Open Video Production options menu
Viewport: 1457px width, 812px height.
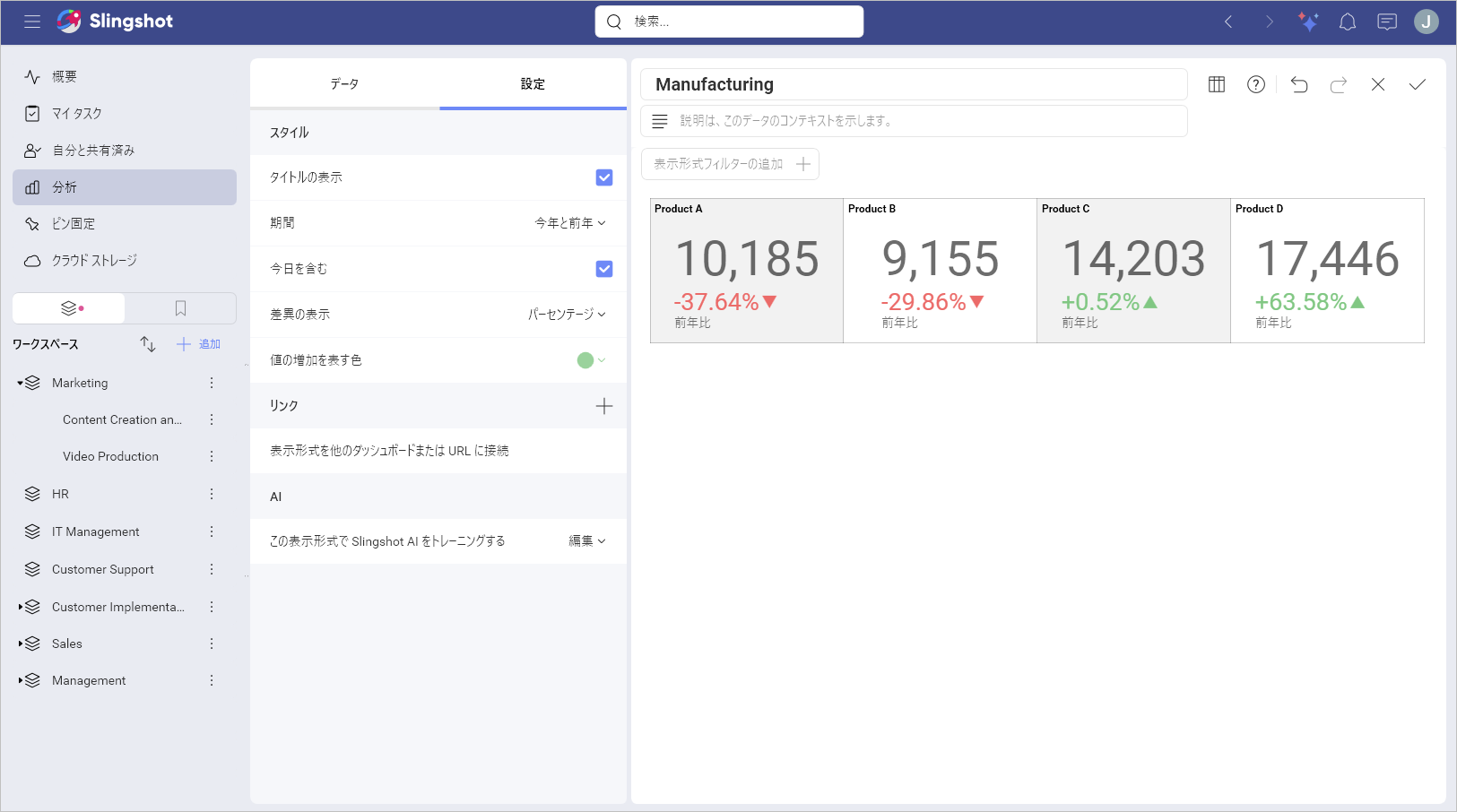click(212, 456)
